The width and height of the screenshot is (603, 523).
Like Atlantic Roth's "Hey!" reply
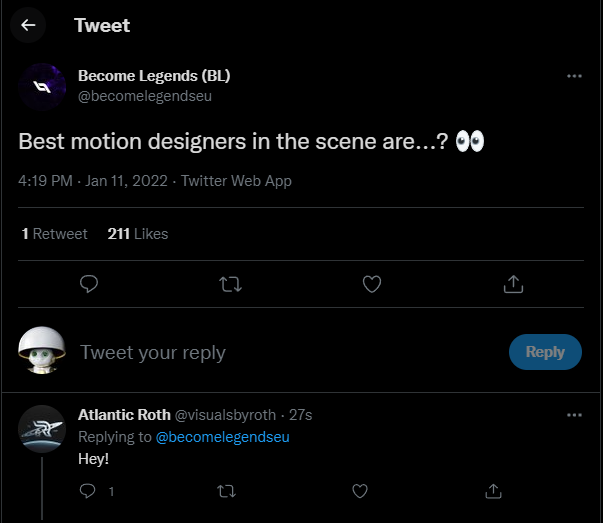click(x=359, y=491)
